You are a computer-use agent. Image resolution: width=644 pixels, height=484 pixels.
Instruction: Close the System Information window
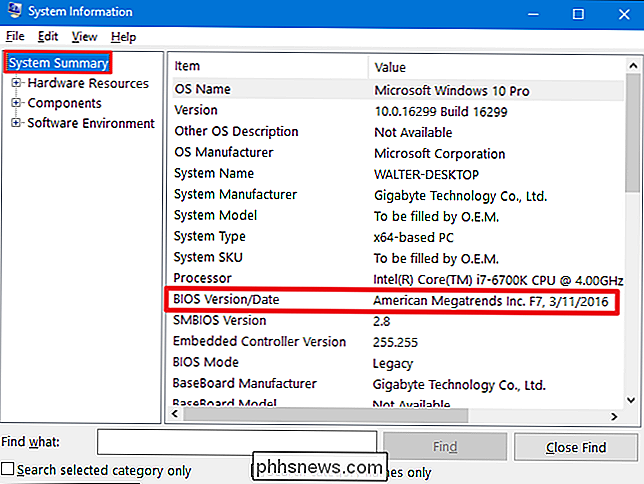(624, 14)
